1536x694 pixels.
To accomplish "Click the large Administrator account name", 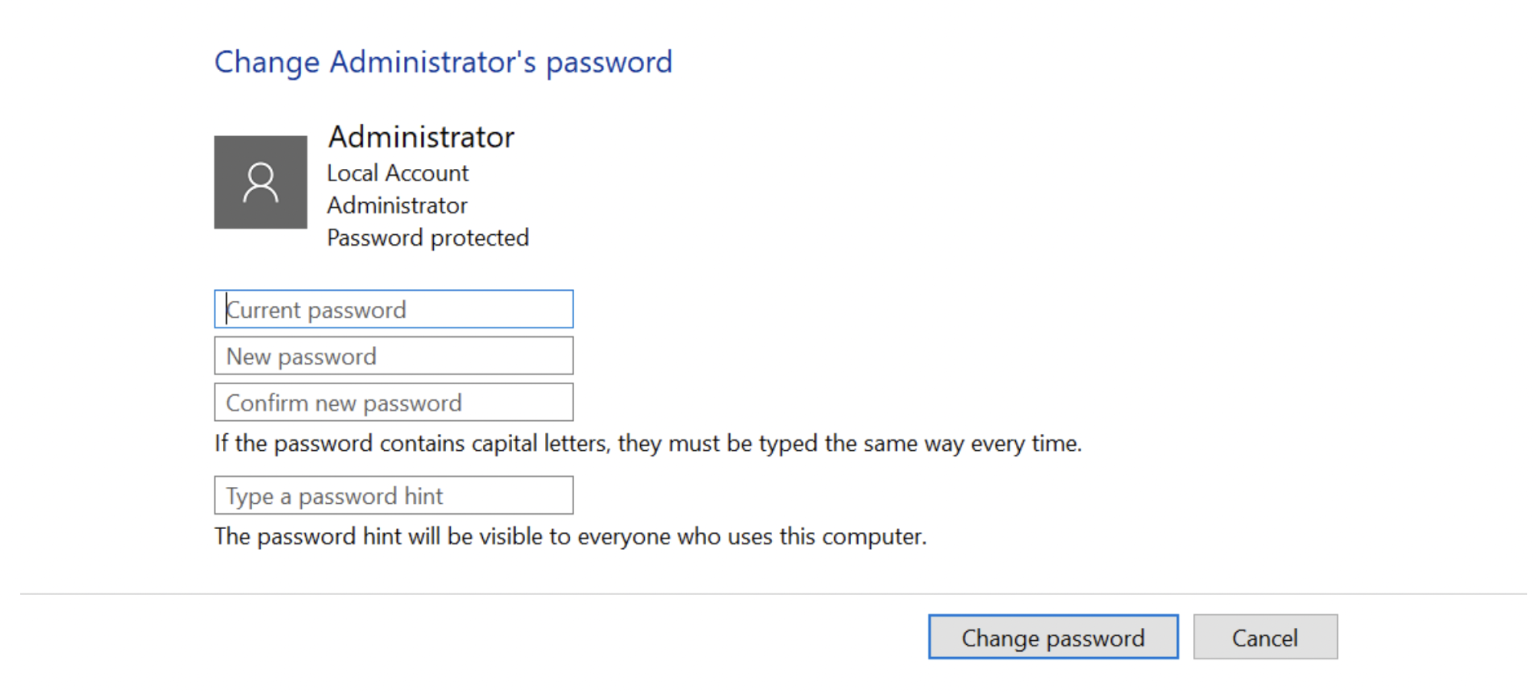I will 421,137.
